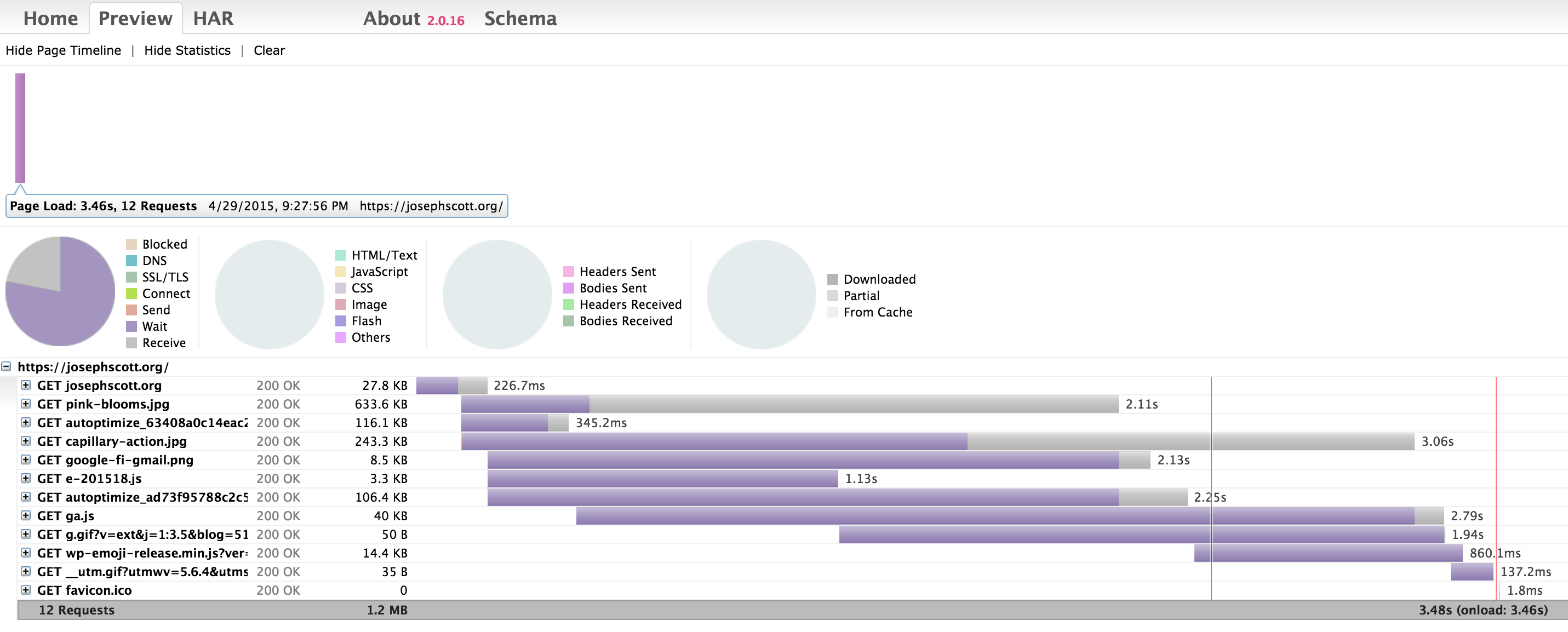
Task: Click the pink-blooms.jpg waterfall timing bar
Action: point(789,404)
